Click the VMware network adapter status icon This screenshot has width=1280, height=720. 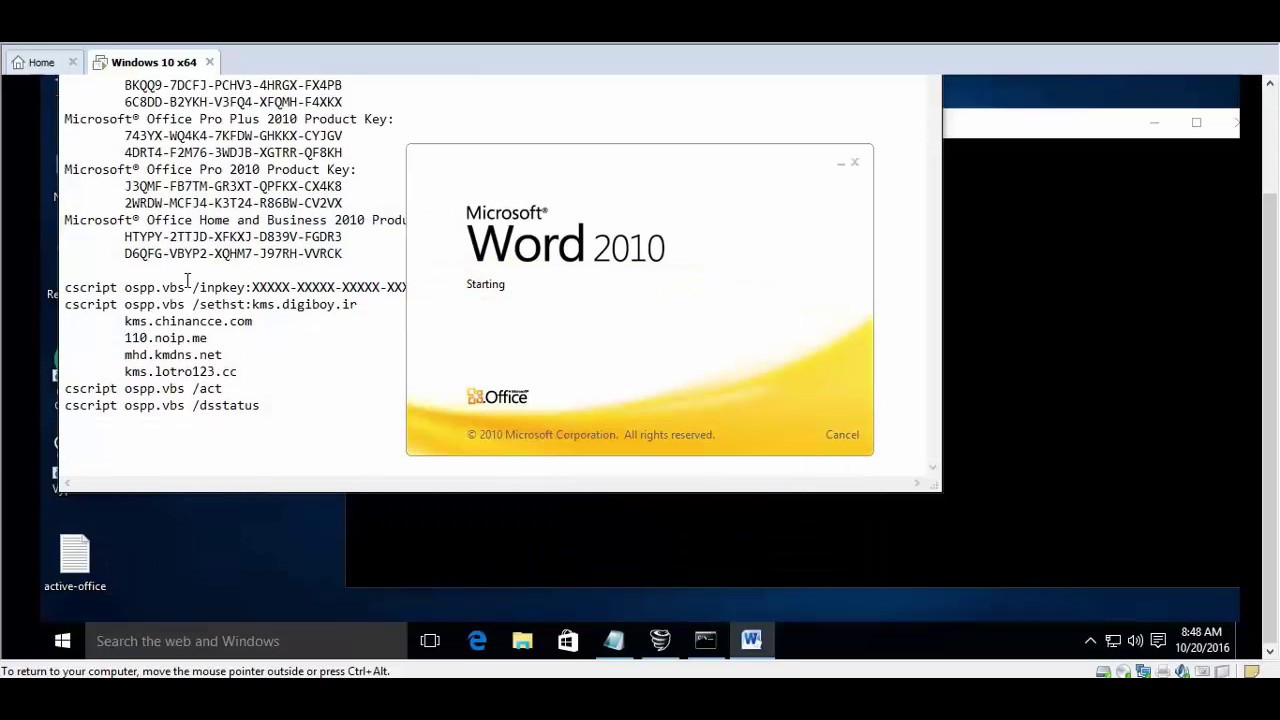click(1143, 672)
